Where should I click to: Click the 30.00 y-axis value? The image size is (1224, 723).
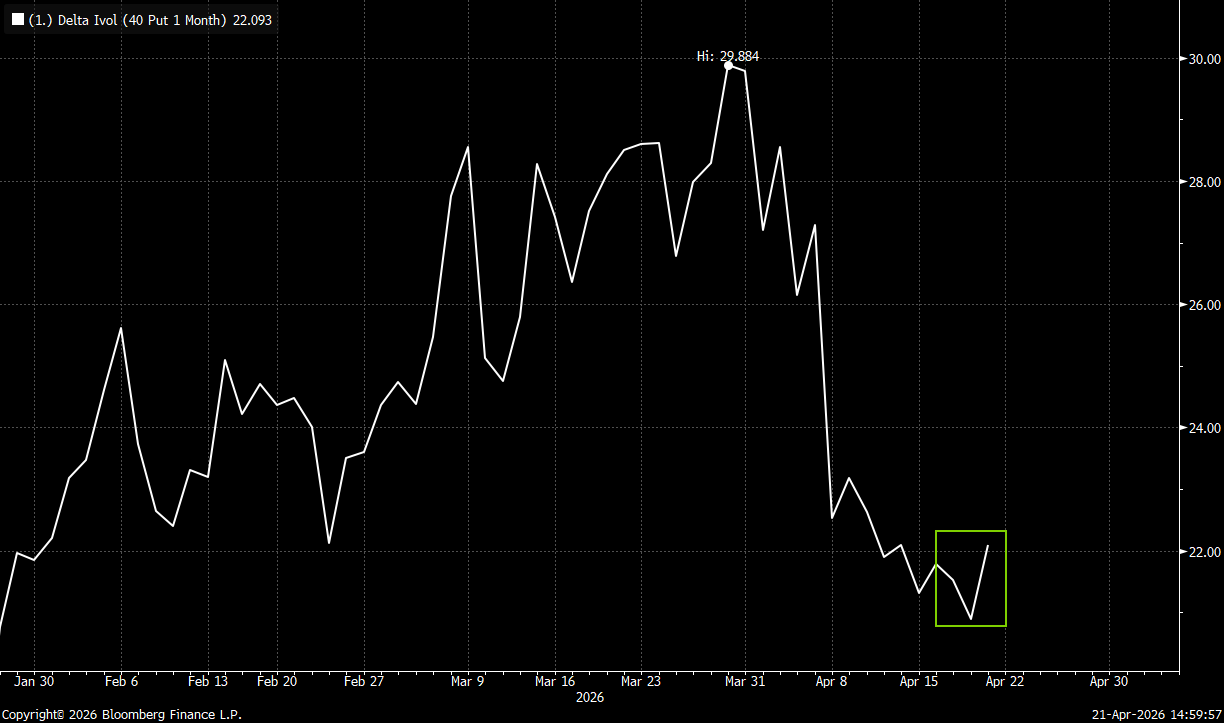tap(1204, 59)
